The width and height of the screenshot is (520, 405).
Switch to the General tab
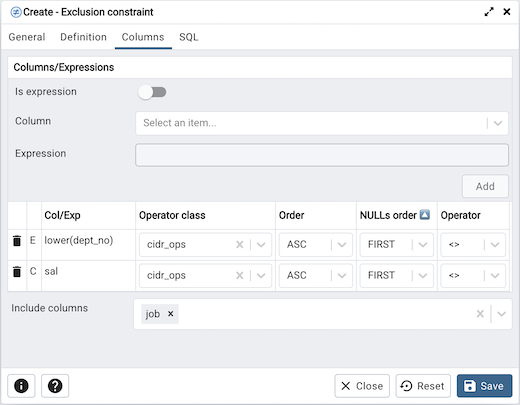coord(27,37)
